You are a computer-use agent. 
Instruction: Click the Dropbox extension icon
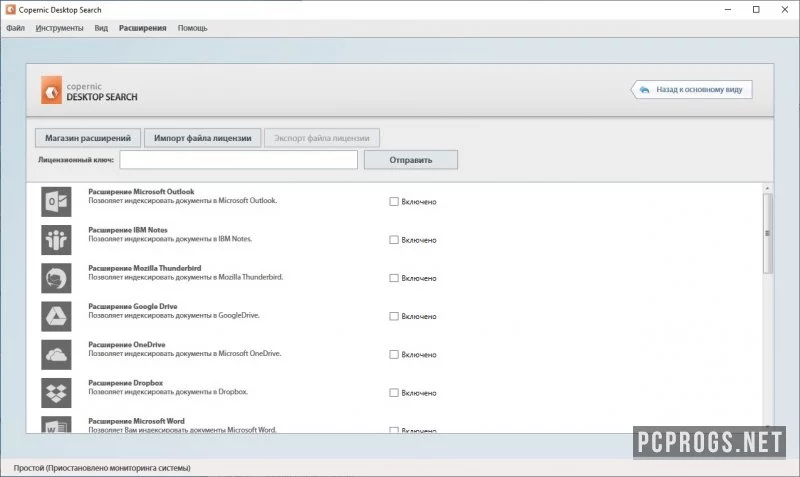tap(56, 393)
